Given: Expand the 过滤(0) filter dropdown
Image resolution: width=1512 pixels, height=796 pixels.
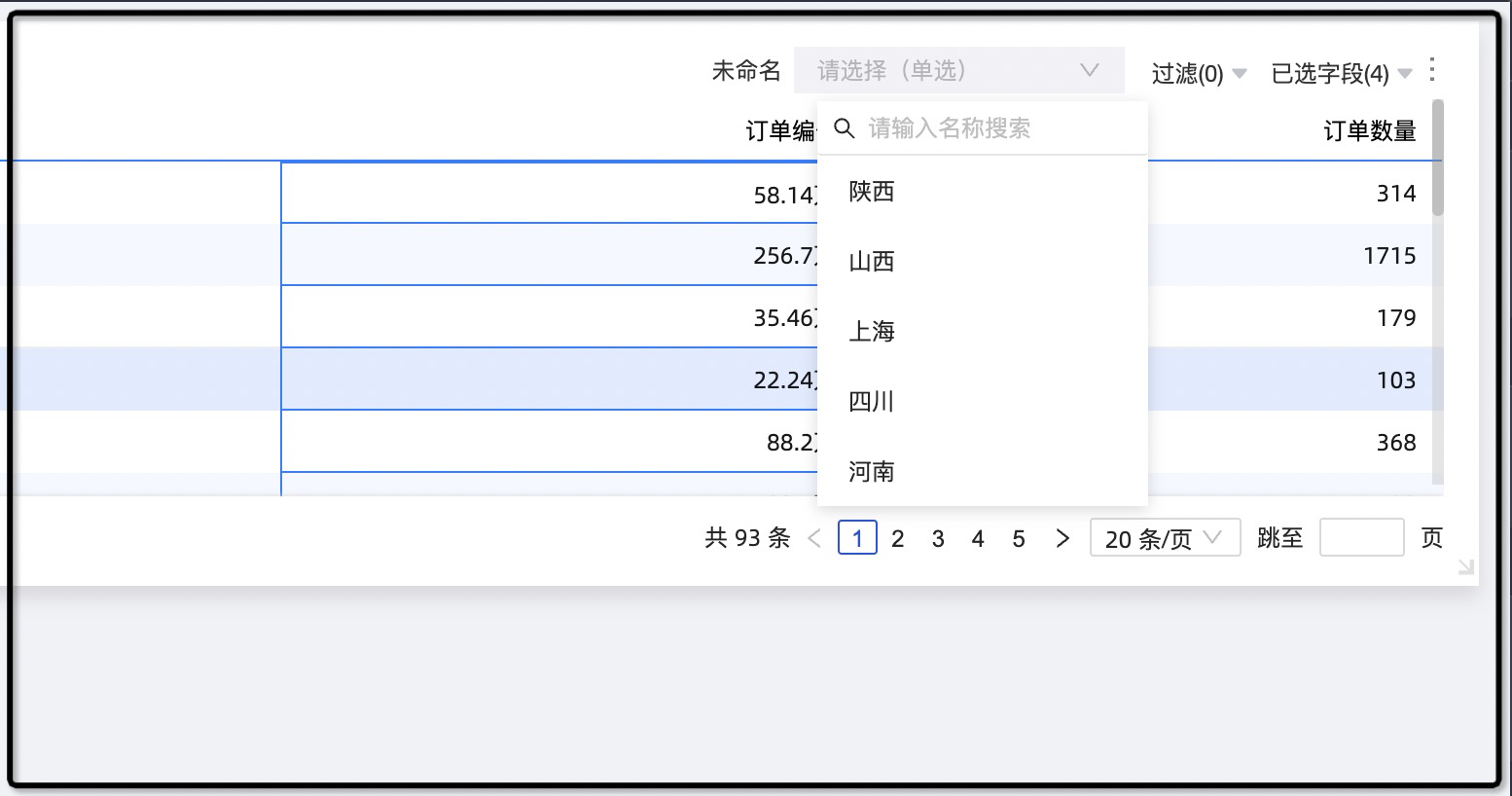Looking at the screenshot, I should point(1199,74).
